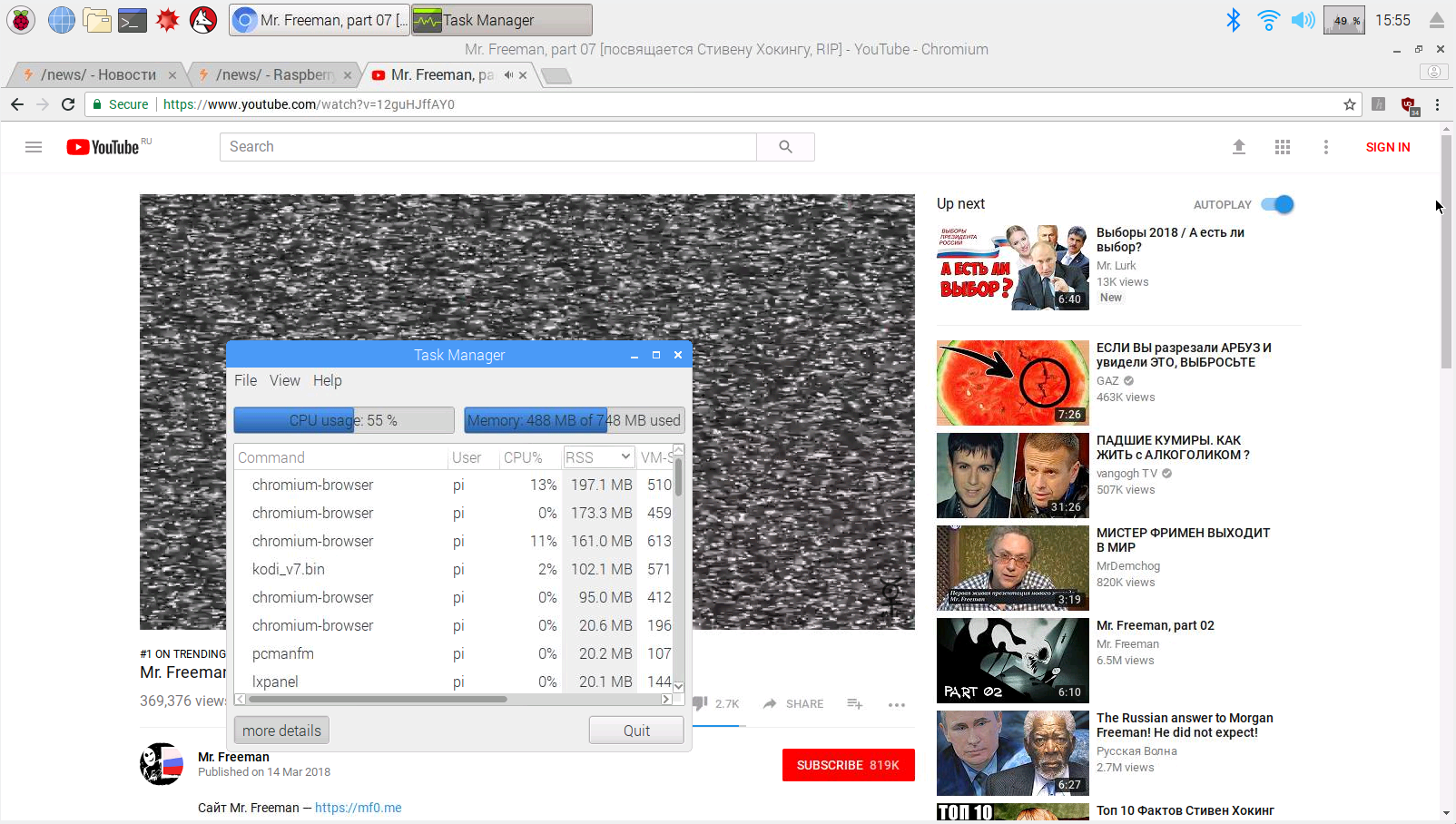
Task: Select the kodi_v7.bin process row
Action: pyautogui.click(x=453, y=569)
